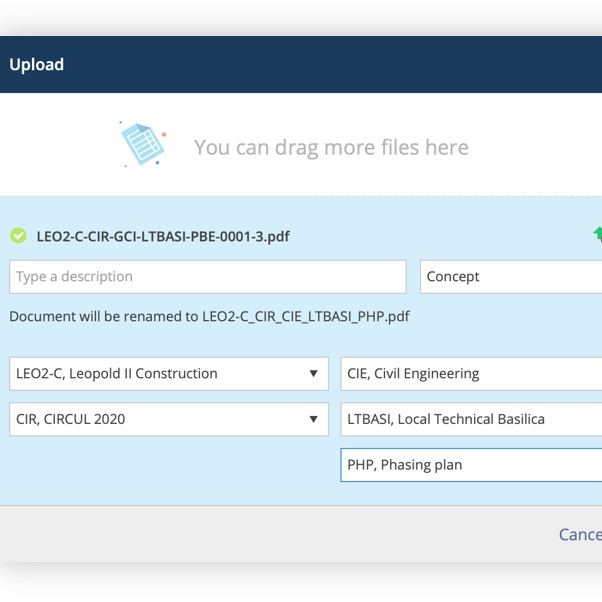
Task: Open the PHP, Phasing plan selector
Action: pyautogui.click(x=471, y=465)
